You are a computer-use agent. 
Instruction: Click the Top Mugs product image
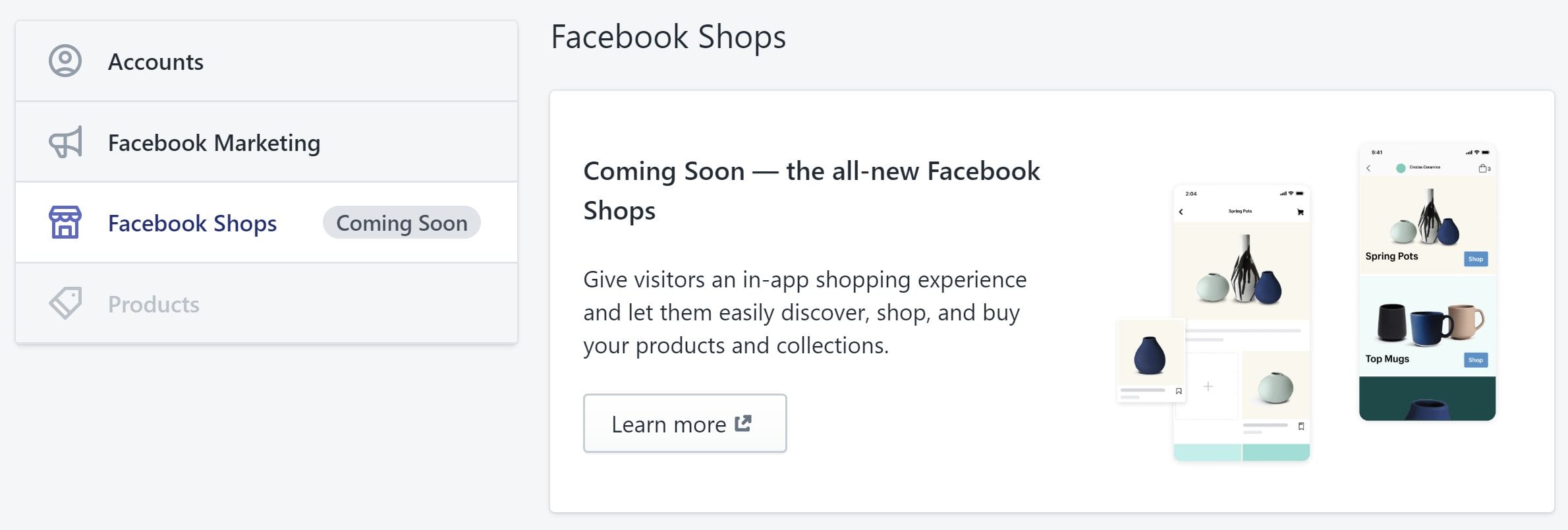click(1430, 324)
